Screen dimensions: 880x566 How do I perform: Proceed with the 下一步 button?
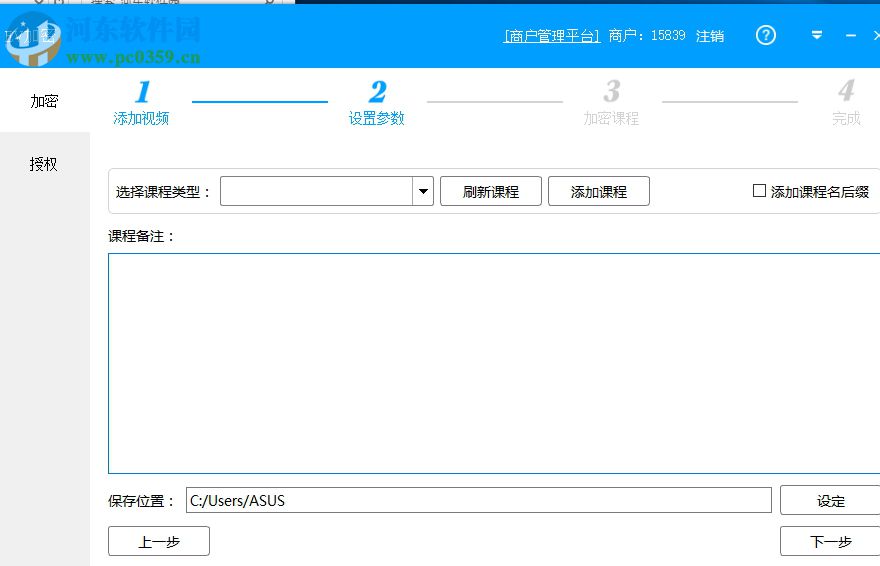[x=831, y=541]
